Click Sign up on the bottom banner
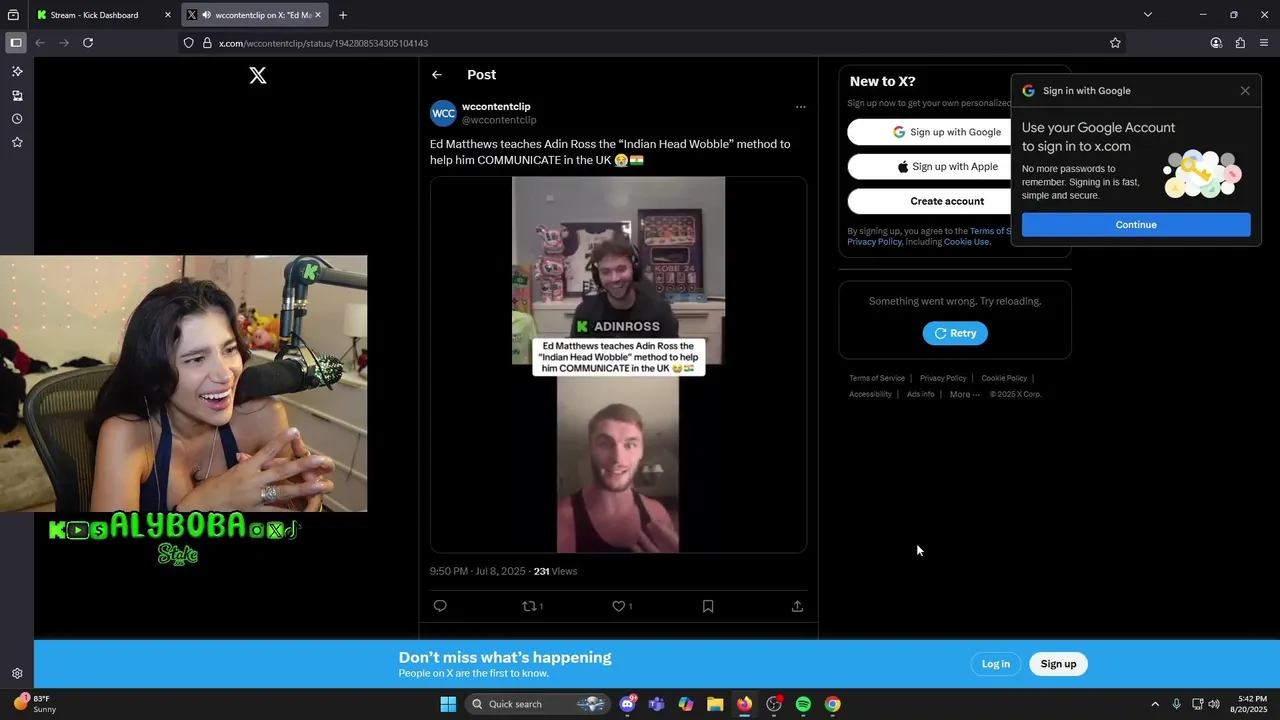Viewport: 1280px width, 720px height. point(1058,664)
